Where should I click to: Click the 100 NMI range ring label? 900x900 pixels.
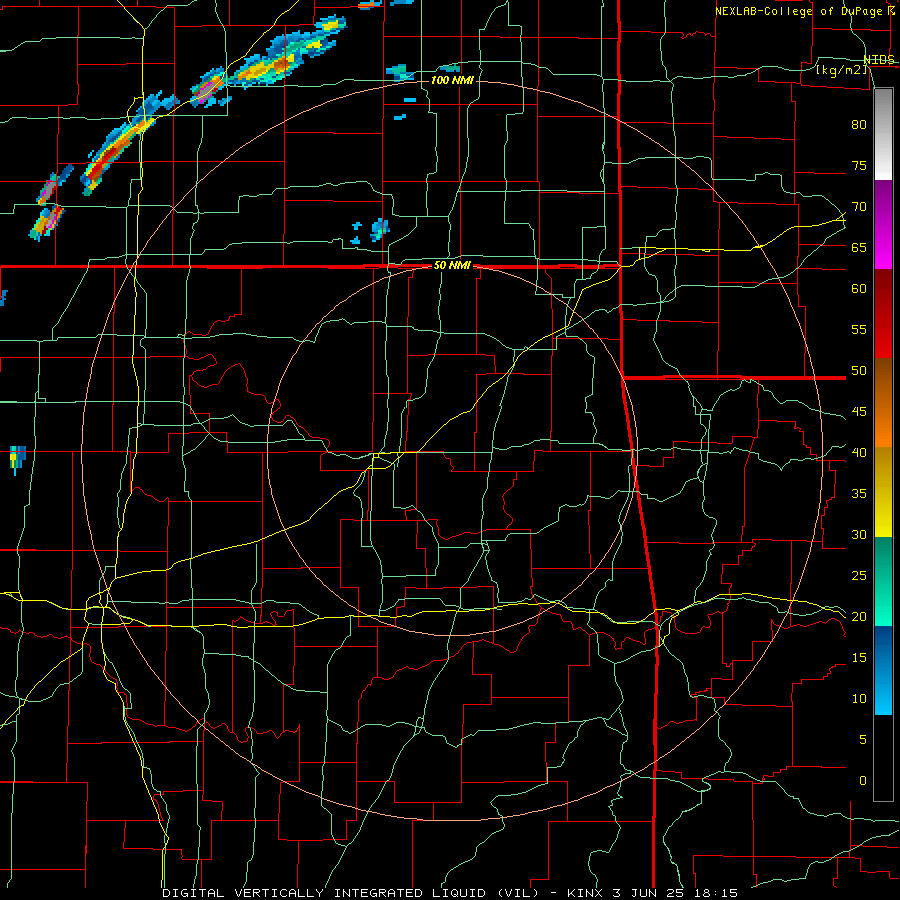pos(452,80)
